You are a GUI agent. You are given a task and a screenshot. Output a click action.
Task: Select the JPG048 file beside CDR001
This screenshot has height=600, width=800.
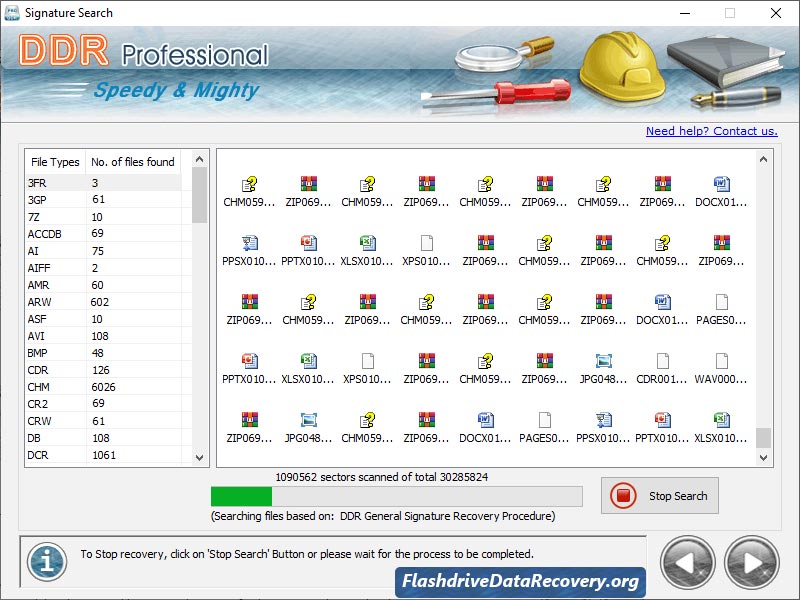pos(604,361)
